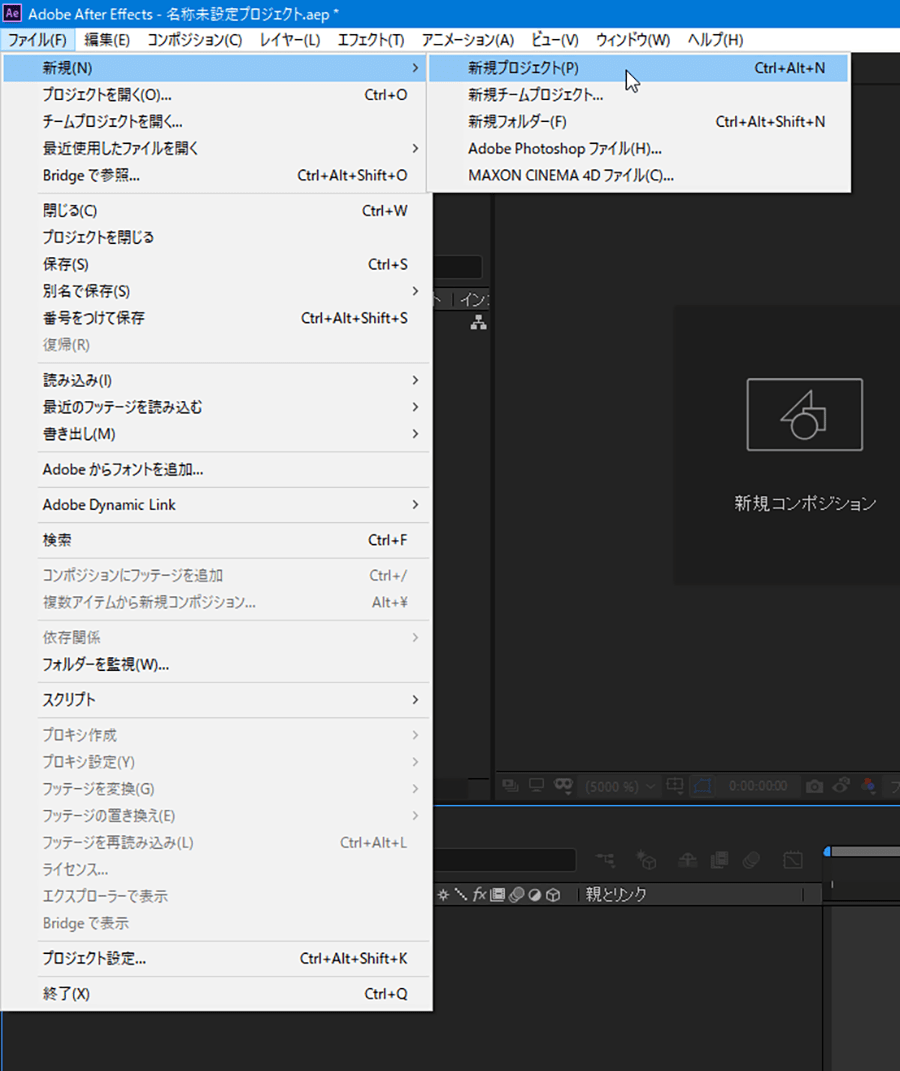Expand the 読み込み(I) submenu
This screenshot has width=900, height=1071.
(214, 380)
